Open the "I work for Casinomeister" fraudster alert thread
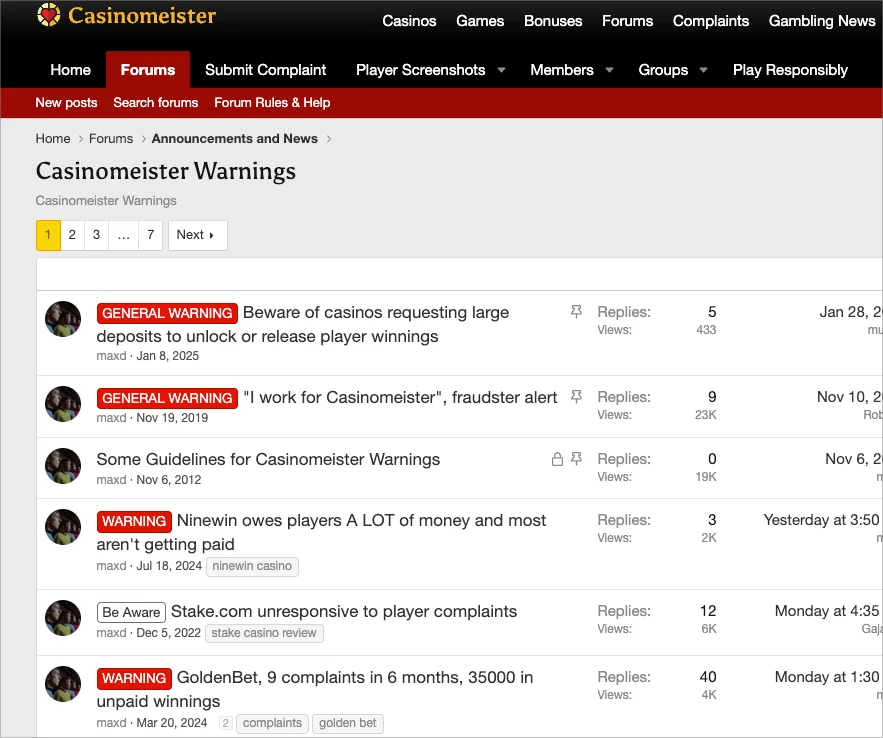Screen dimensions: 883x738 click(400, 397)
